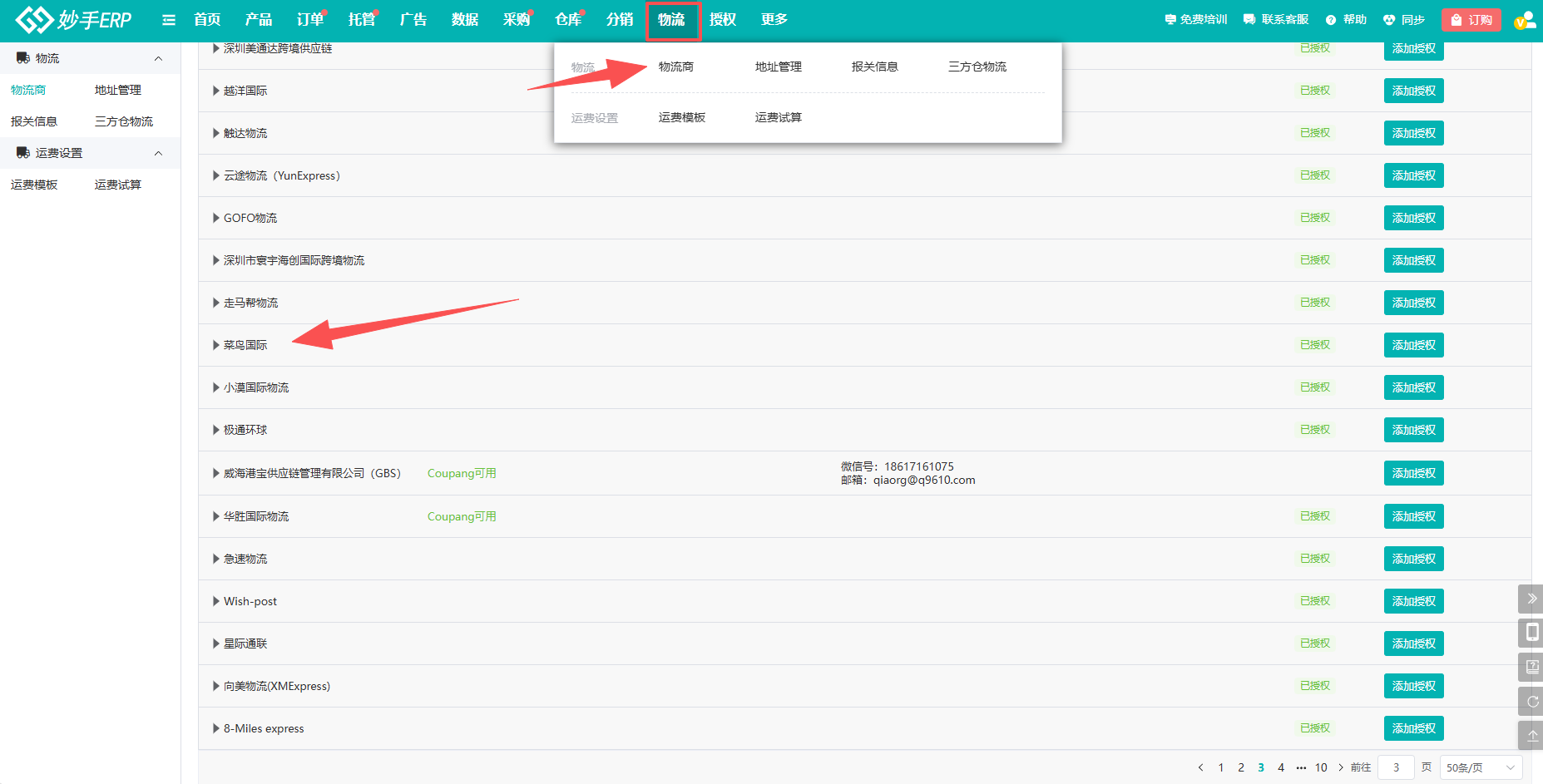Go to page 4 in pagination
The image size is (1543, 784).
(x=1281, y=767)
